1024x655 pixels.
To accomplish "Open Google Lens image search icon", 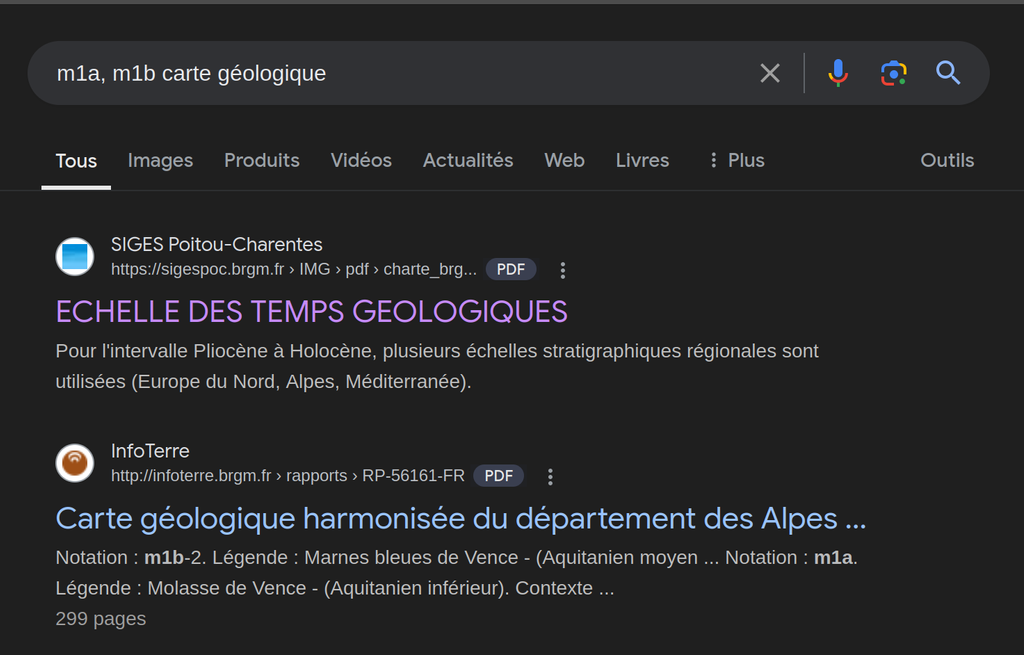I will pyautogui.click(x=893, y=73).
